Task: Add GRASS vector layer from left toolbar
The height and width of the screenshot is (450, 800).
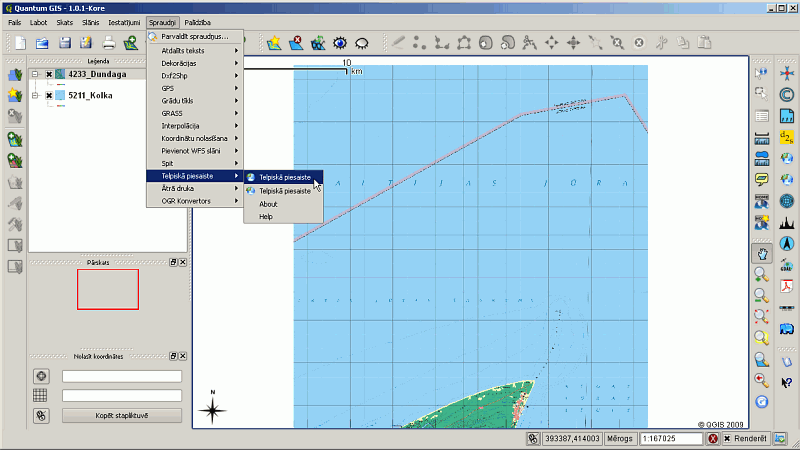Action: coord(15,139)
